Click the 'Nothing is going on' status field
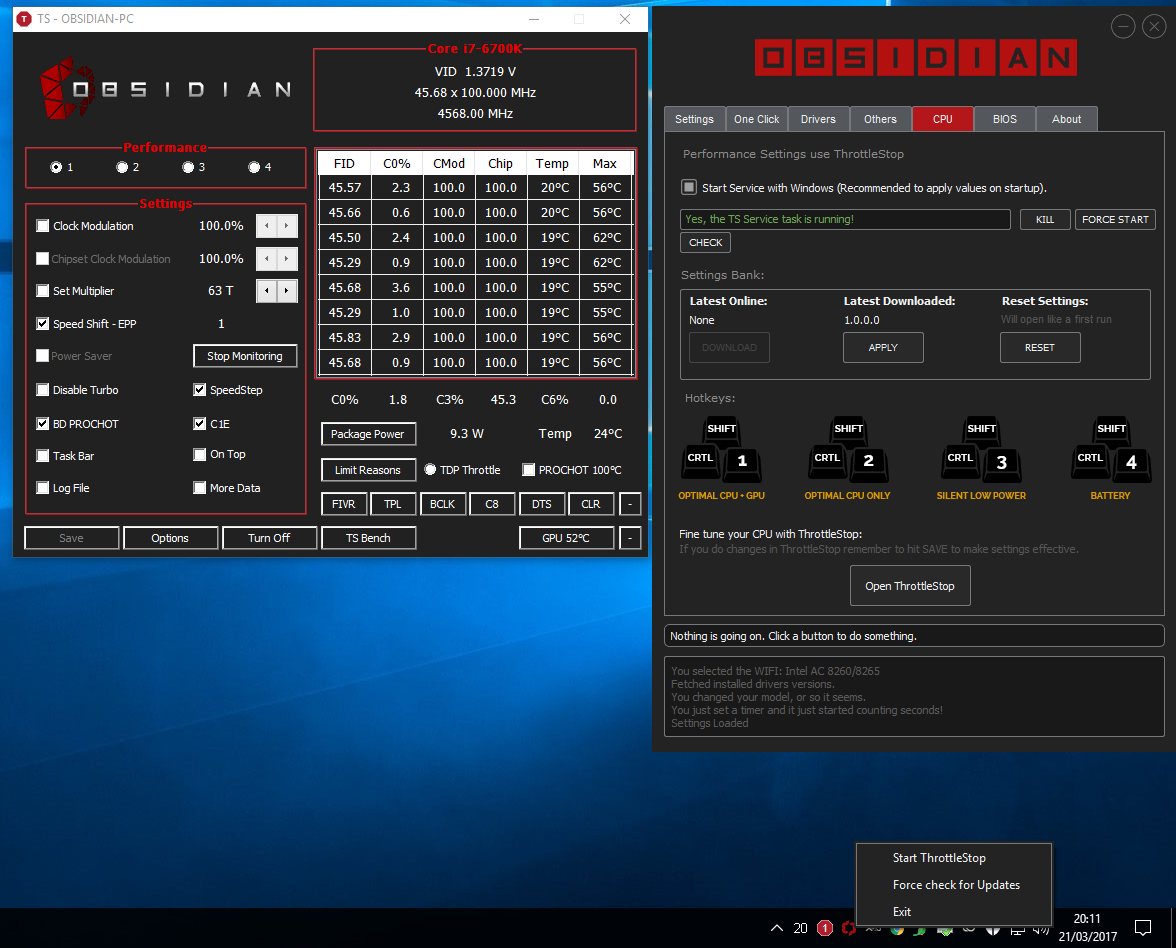 (914, 636)
